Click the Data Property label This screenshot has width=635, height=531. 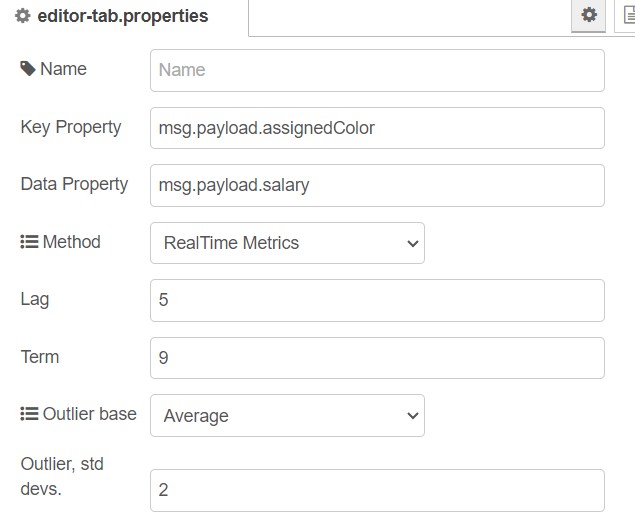74,184
